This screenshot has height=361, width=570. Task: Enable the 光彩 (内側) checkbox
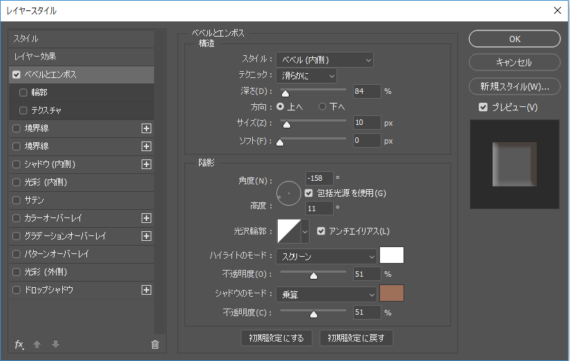point(16,182)
